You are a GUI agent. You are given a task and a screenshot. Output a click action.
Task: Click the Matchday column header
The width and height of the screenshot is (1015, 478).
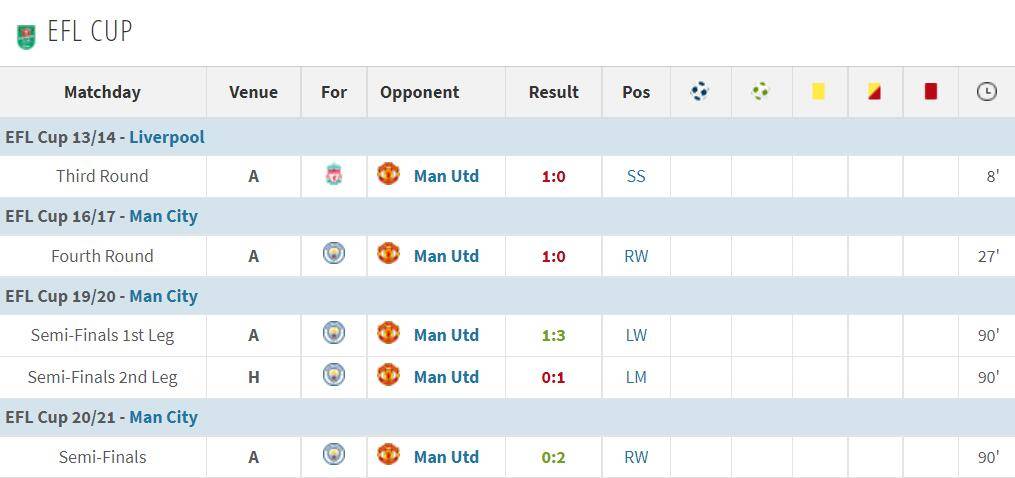[x=102, y=92]
